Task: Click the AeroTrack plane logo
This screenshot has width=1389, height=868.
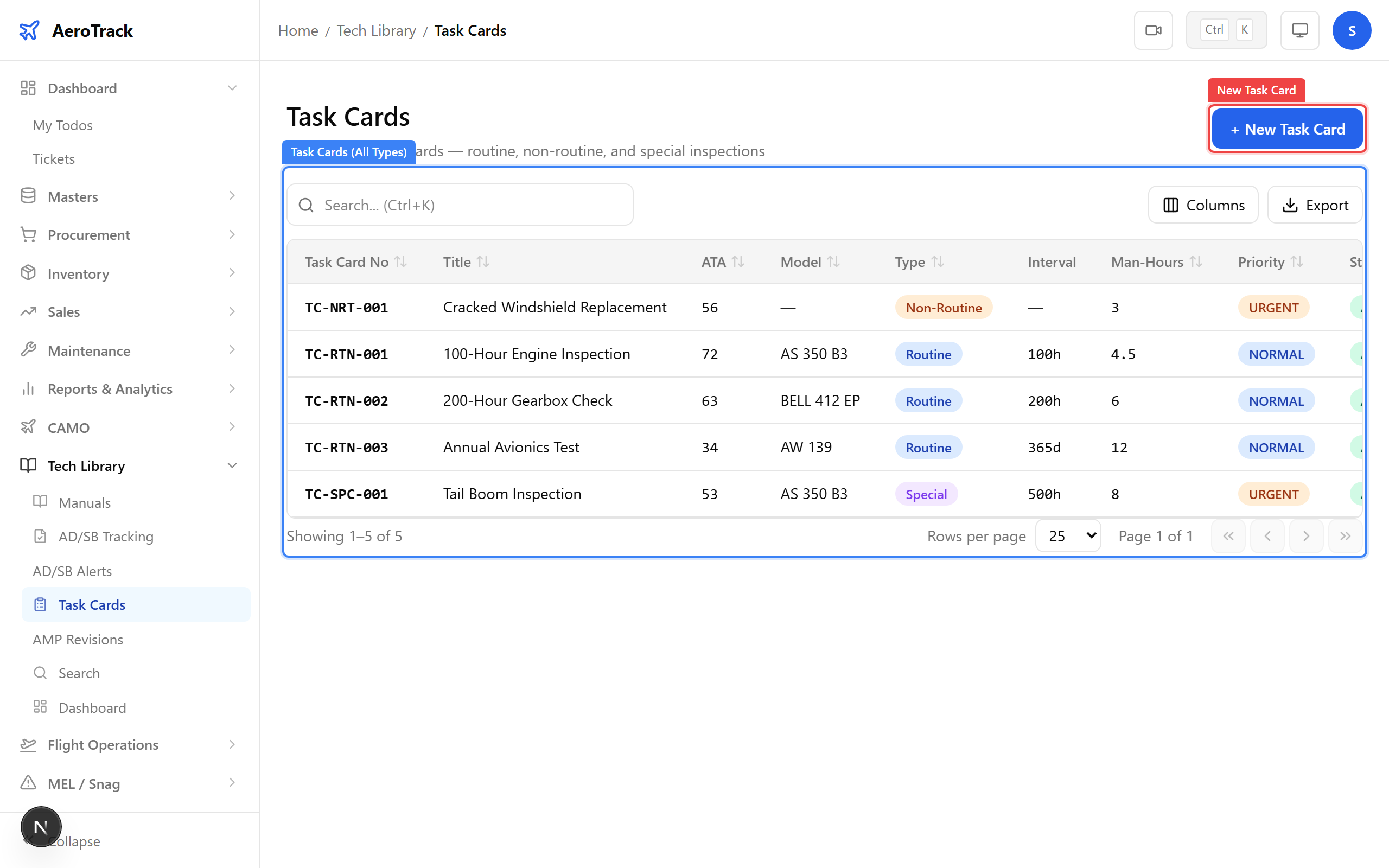Action: click(29, 30)
